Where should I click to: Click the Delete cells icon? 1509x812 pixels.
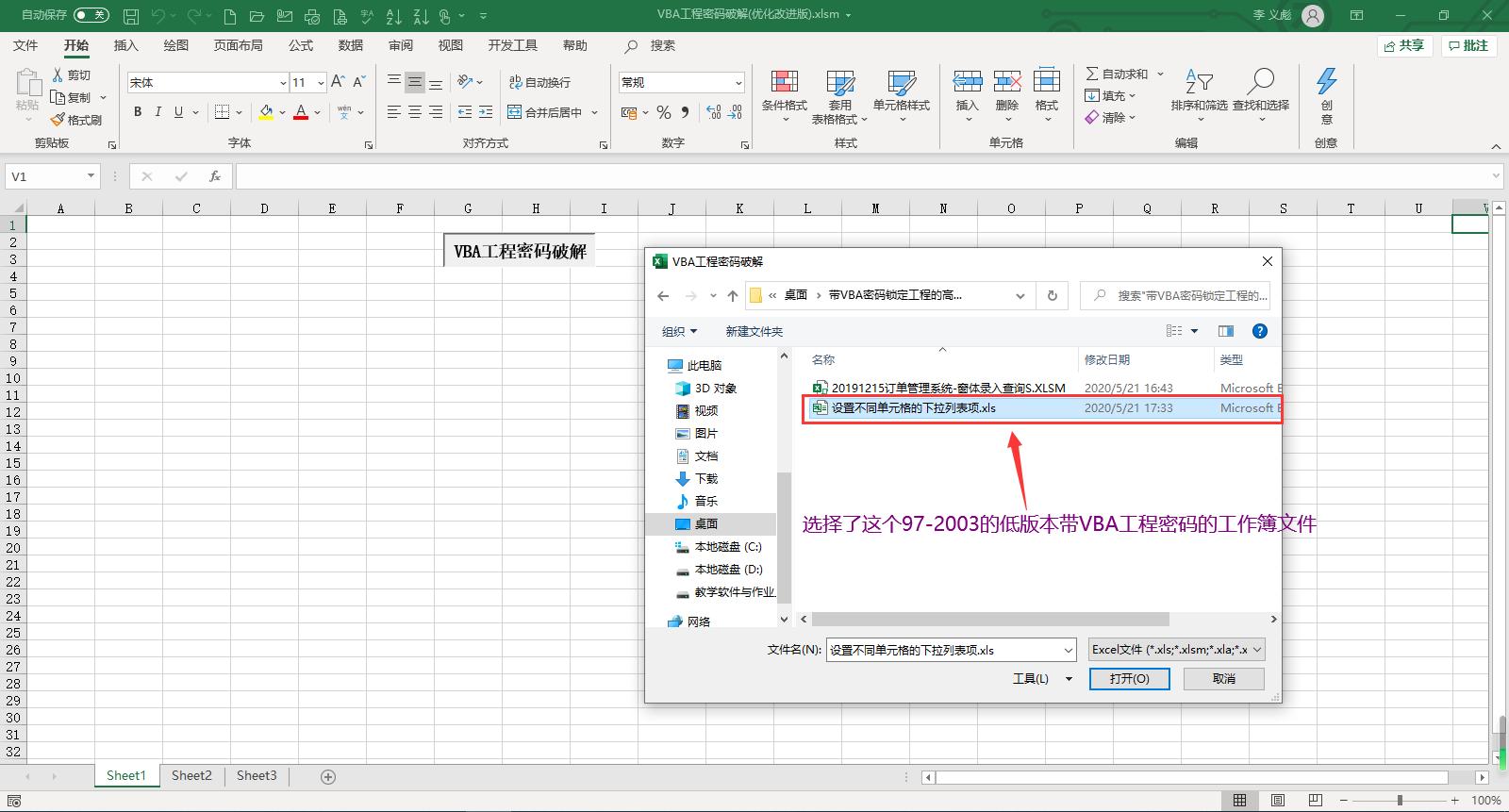pos(1007,81)
